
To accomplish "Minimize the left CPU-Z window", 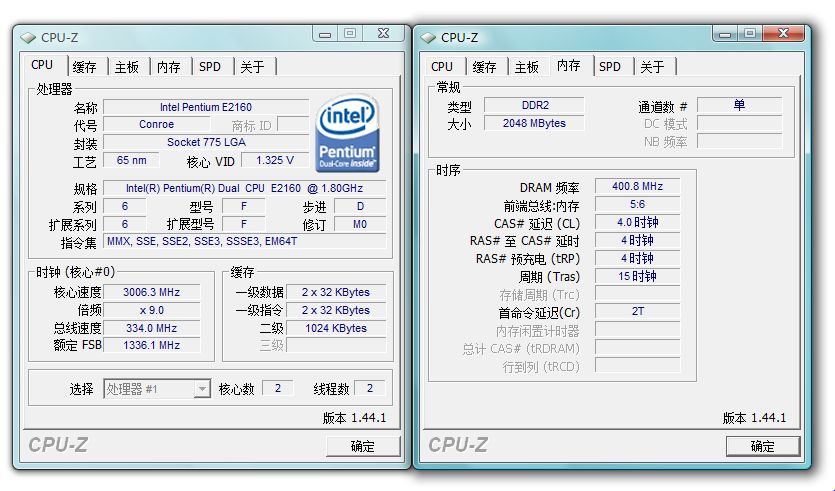I will click(x=325, y=34).
